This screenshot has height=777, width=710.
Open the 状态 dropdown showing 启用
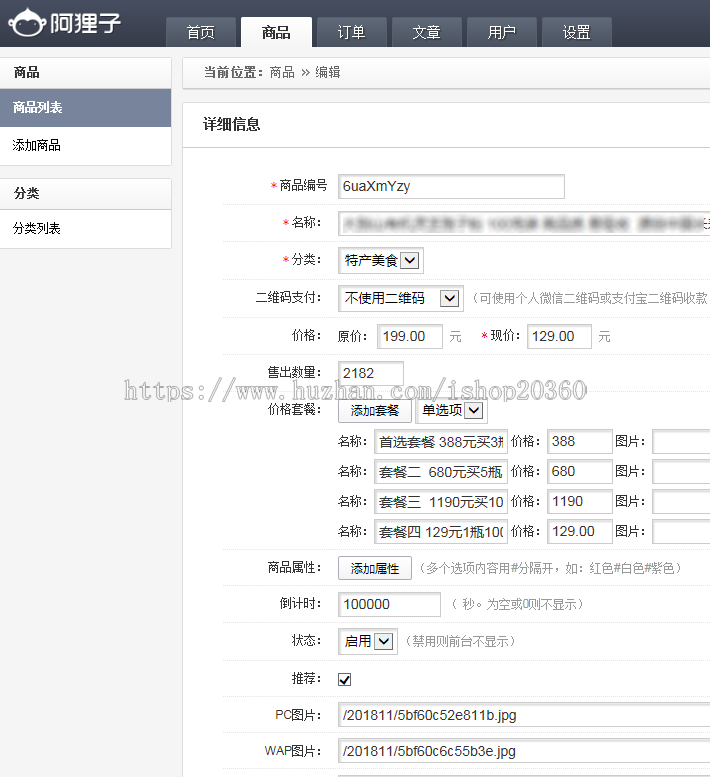368,642
